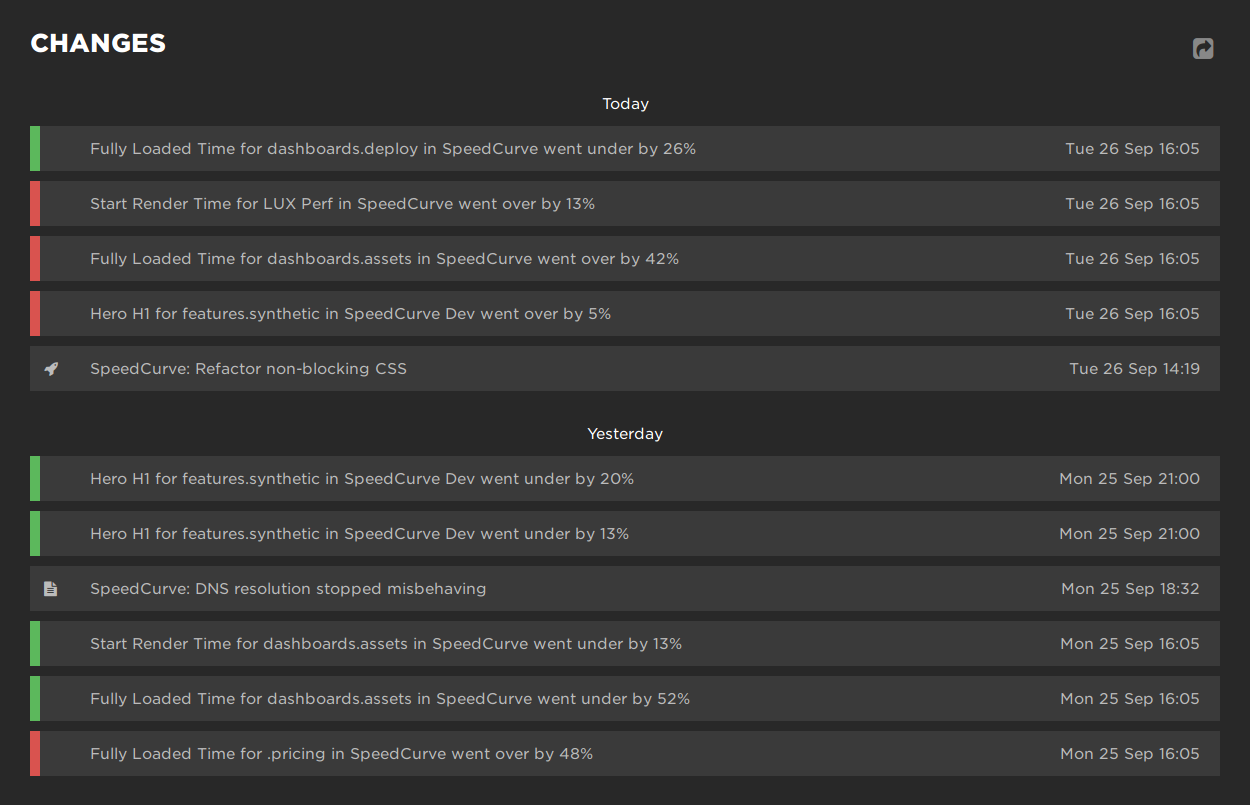Image resolution: width=1250 pixels, height=805 pixels.
Task: Click the Yesterday section heading
Action: (x=625, y=433)
